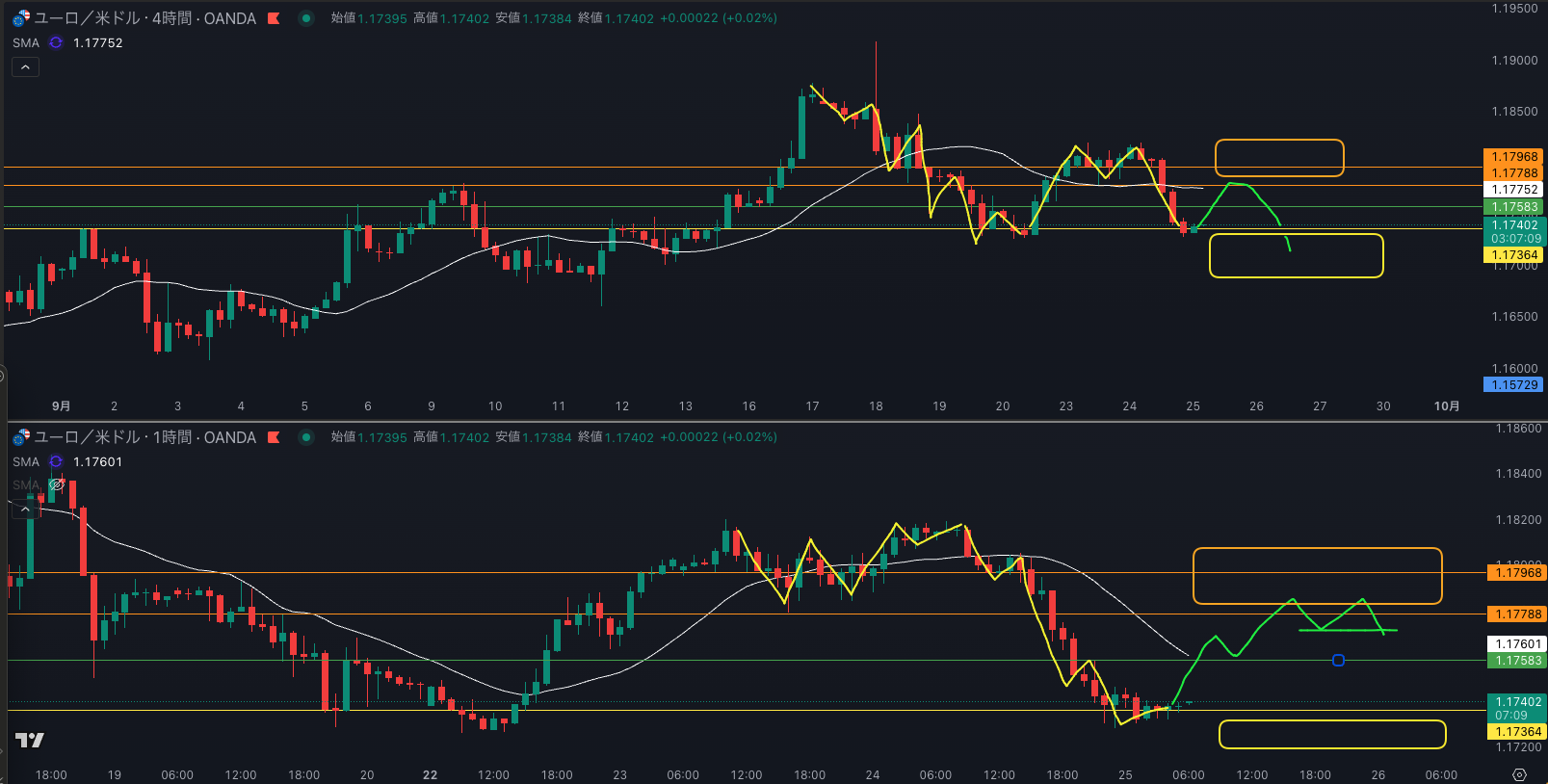
Task: Click the blue 1.15729 price label
Action: tap(1513, 384)
